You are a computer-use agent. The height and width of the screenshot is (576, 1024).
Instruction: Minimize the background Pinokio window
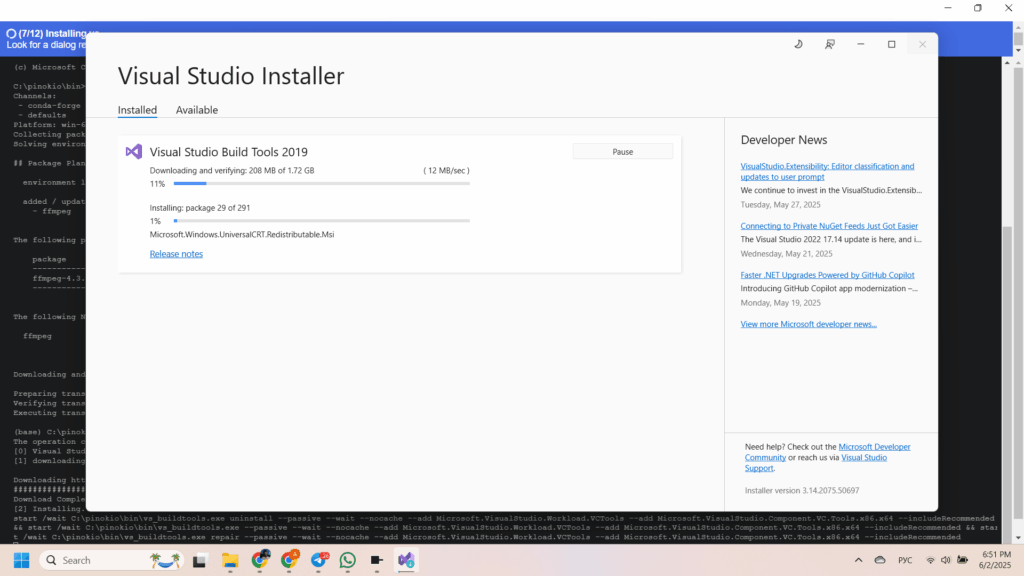tap(948, 8)
